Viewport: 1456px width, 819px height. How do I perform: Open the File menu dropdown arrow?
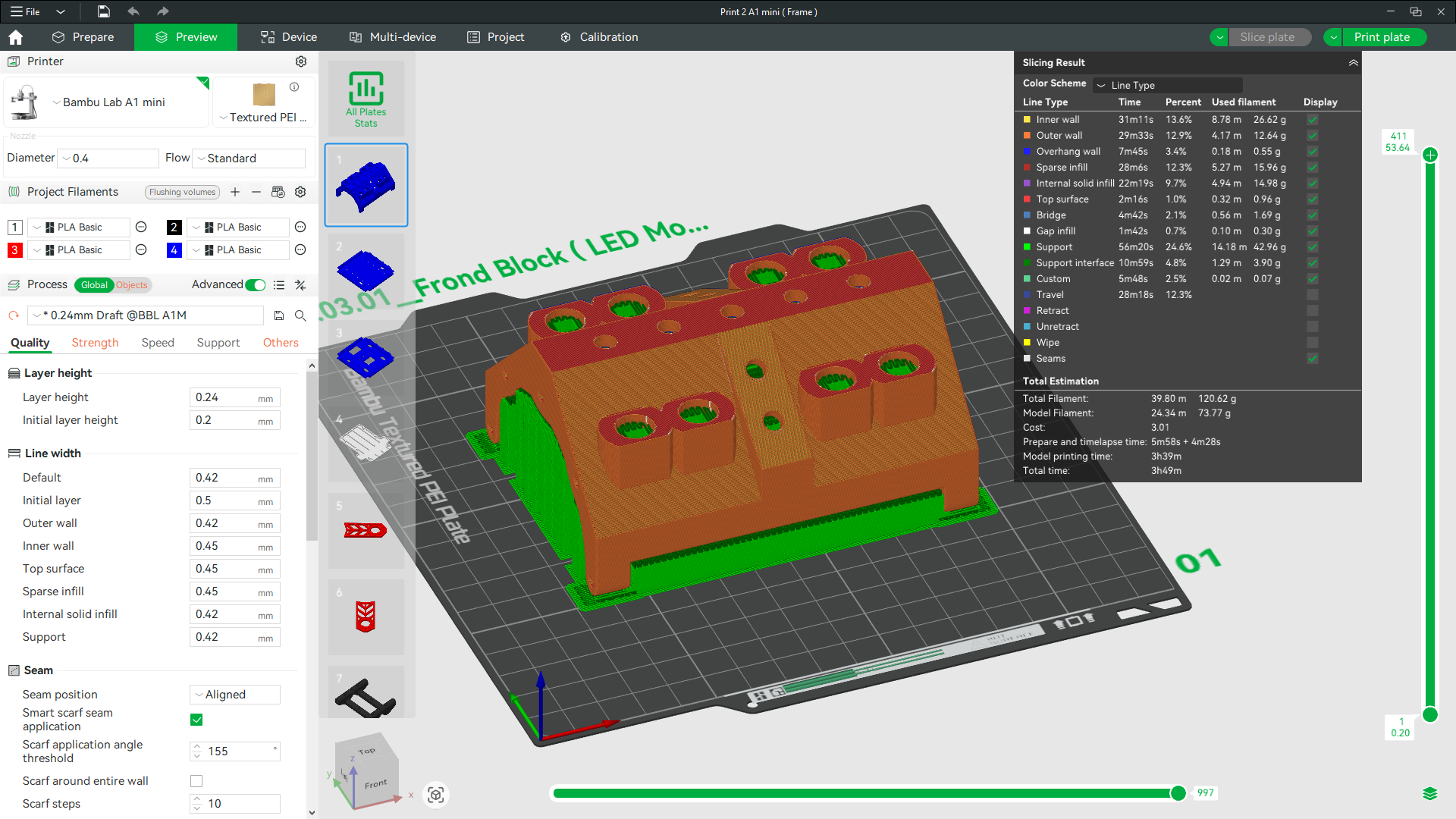click(x=61, y=11)
